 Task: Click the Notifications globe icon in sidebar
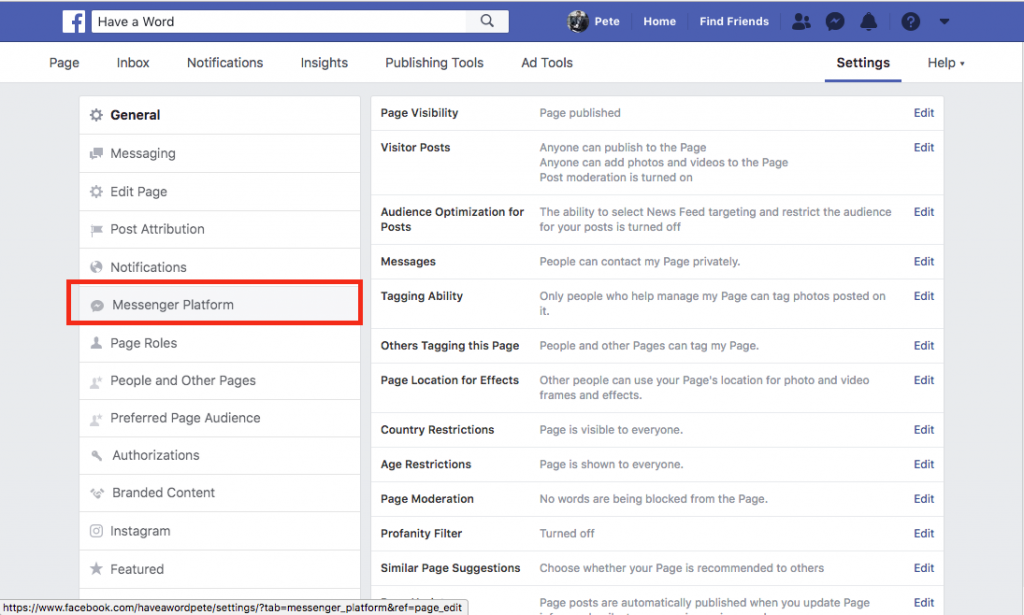pos(96,267)
